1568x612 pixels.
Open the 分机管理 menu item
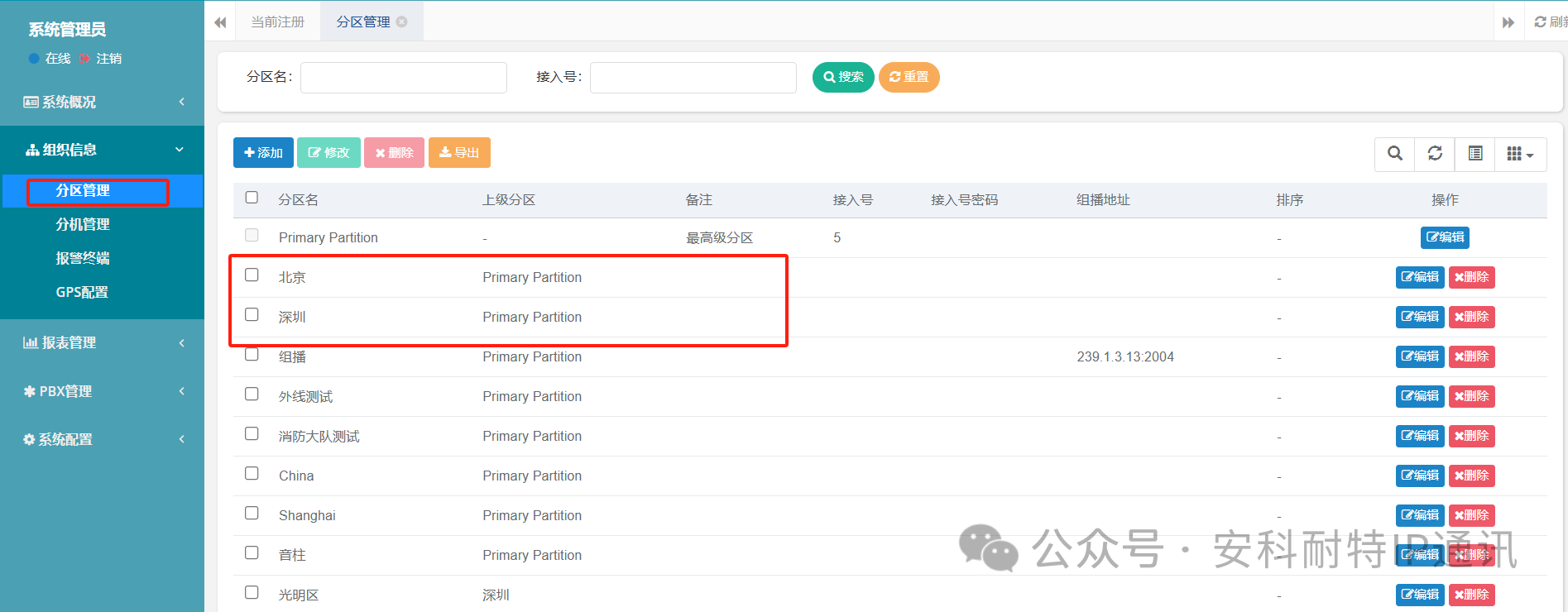click(x=83, y=224)
